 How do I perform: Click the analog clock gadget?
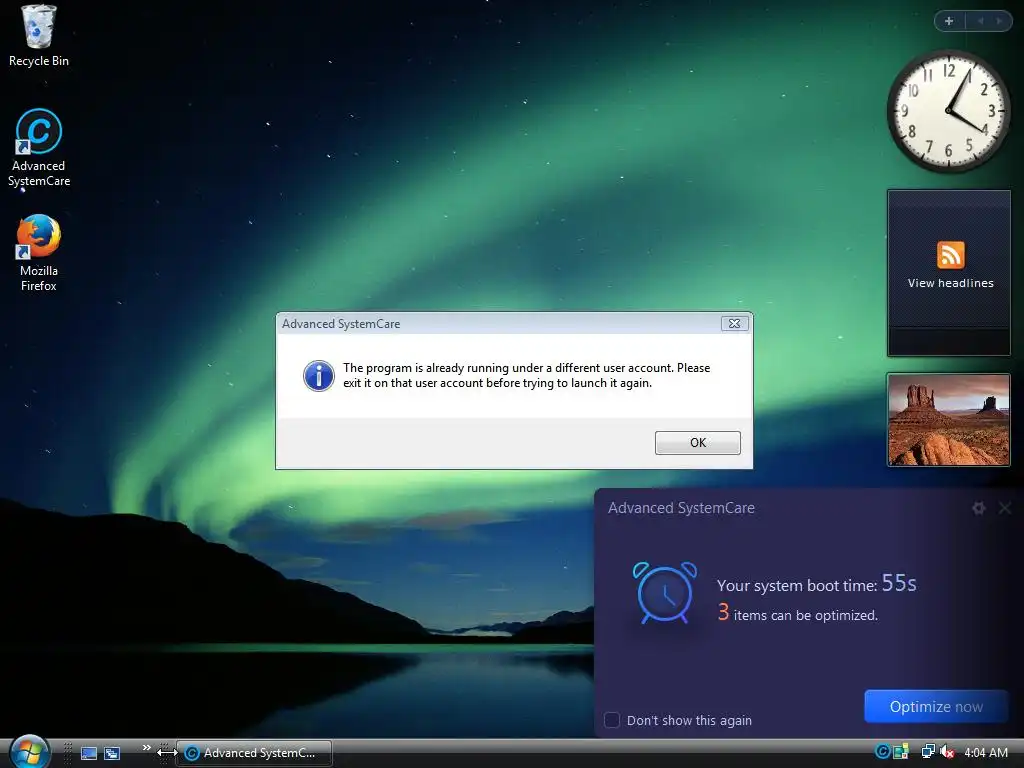tap(948, 111)
